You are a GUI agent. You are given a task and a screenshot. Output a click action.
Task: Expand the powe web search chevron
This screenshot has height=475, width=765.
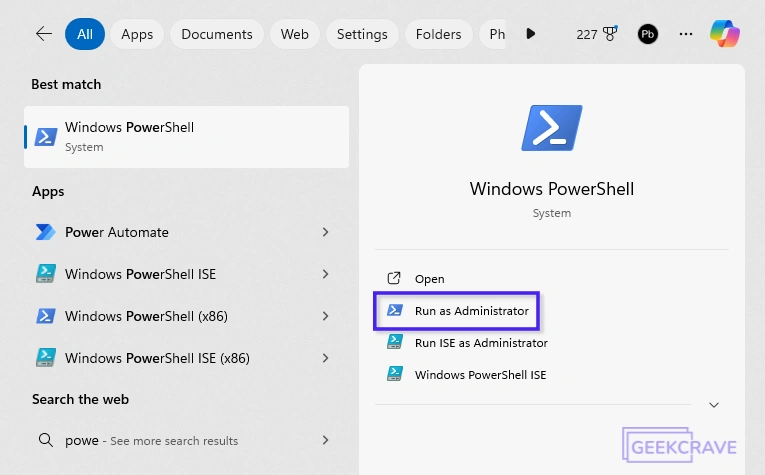point(325,440)
